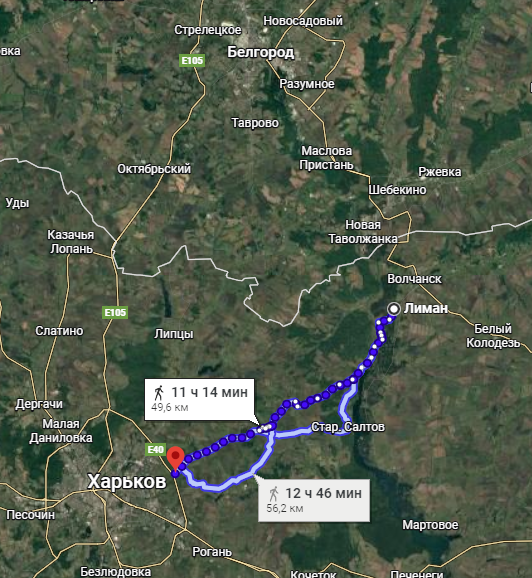This screenshot has height=578, width=532.
Task: Click the 56,2 км distance text
Action: pyautogui.click(x=285, y=508)
